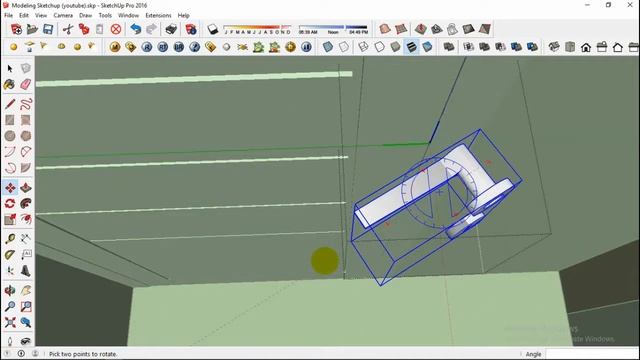Viewport: 640px width, 360px height.
Task: Switch to Front view house icon
Action: 586,47
